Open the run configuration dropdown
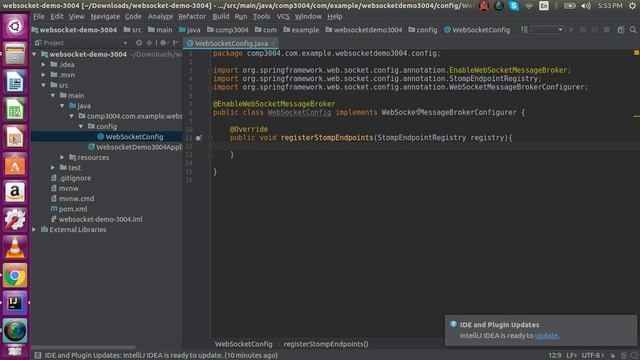 click(x=547, y=30)
